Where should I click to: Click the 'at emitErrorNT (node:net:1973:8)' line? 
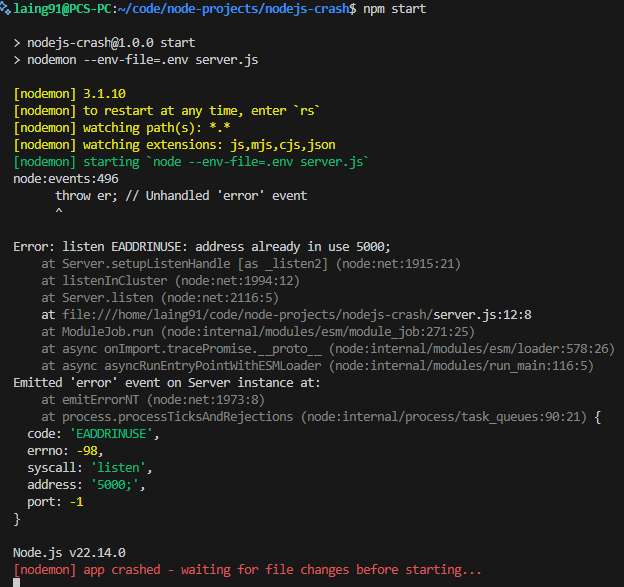coord(153,400)
